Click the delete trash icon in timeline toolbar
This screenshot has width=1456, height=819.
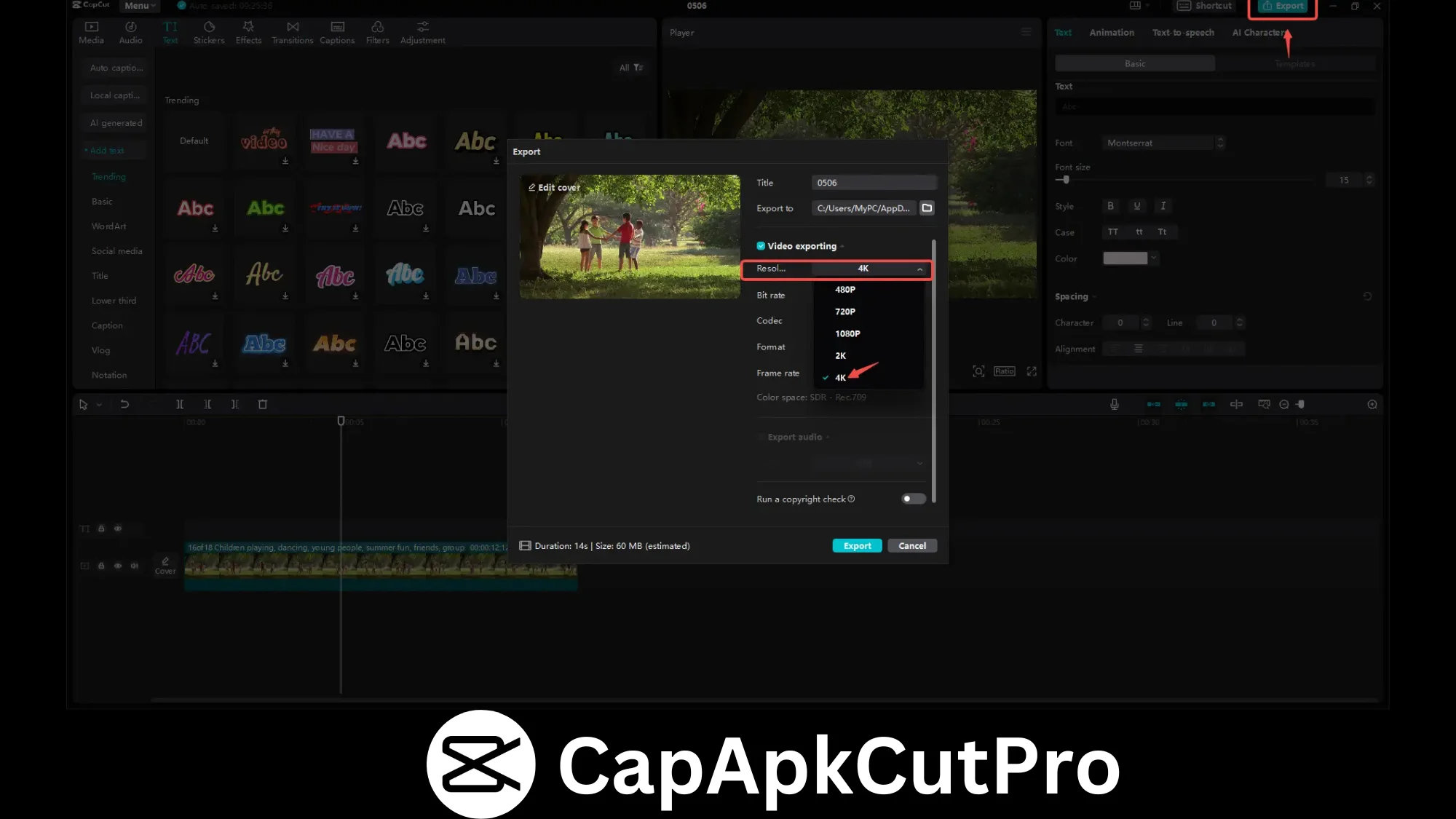[x=263, y=404]
